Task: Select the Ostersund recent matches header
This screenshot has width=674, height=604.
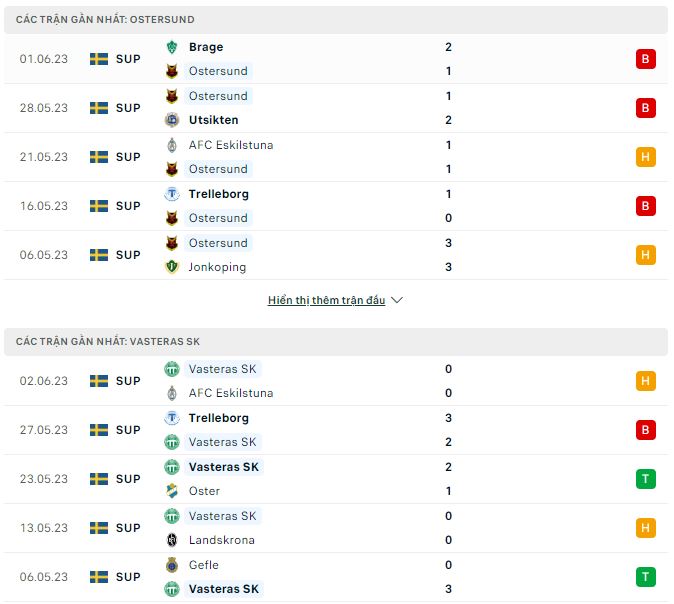Action: point(106,19)
